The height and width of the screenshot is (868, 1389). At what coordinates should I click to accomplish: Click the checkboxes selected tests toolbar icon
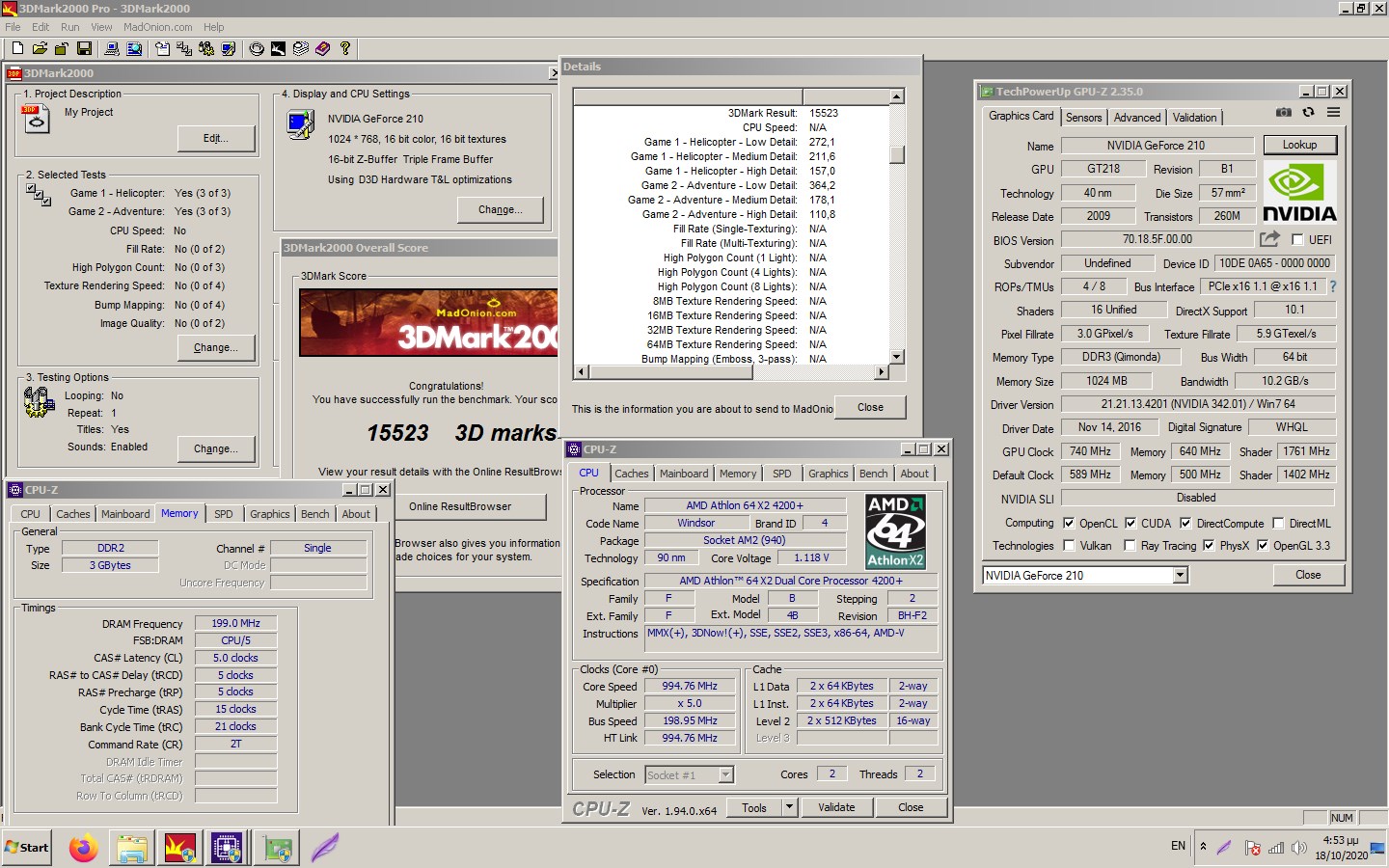184,48
